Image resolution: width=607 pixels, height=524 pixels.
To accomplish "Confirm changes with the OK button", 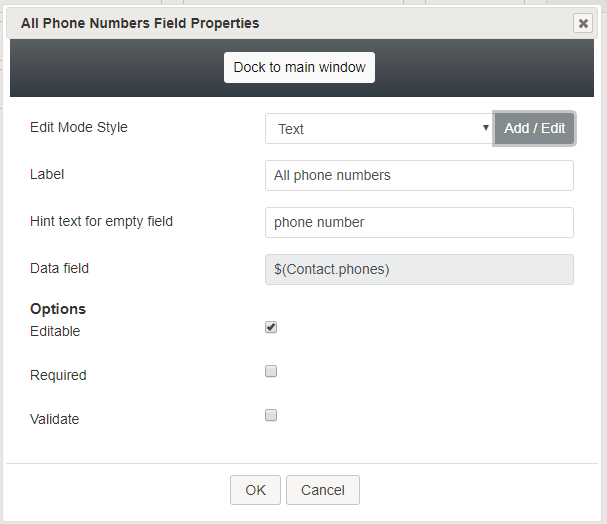I will pos(255,490).
